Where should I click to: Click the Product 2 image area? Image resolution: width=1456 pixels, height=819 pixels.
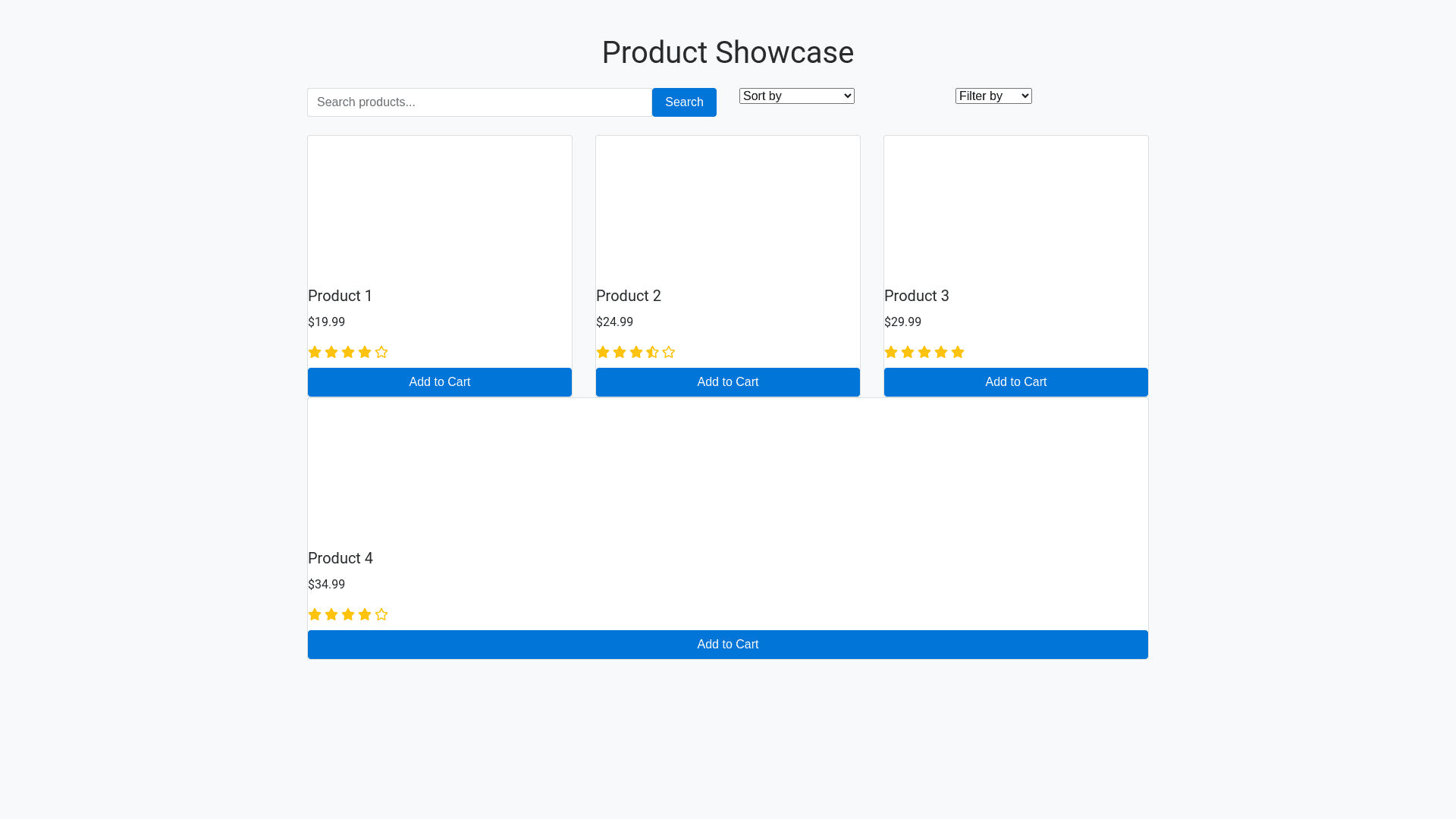728,206
